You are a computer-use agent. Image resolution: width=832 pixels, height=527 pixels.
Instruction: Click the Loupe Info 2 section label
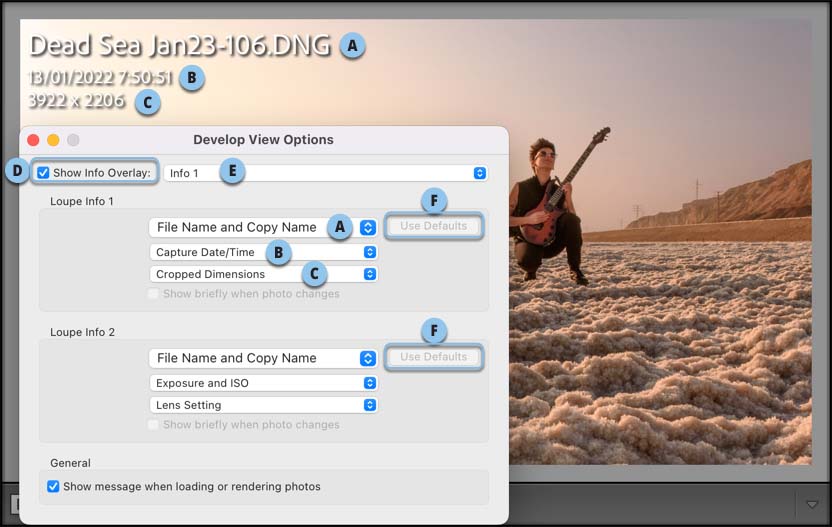pyautogui.click(x=82, y=332)
